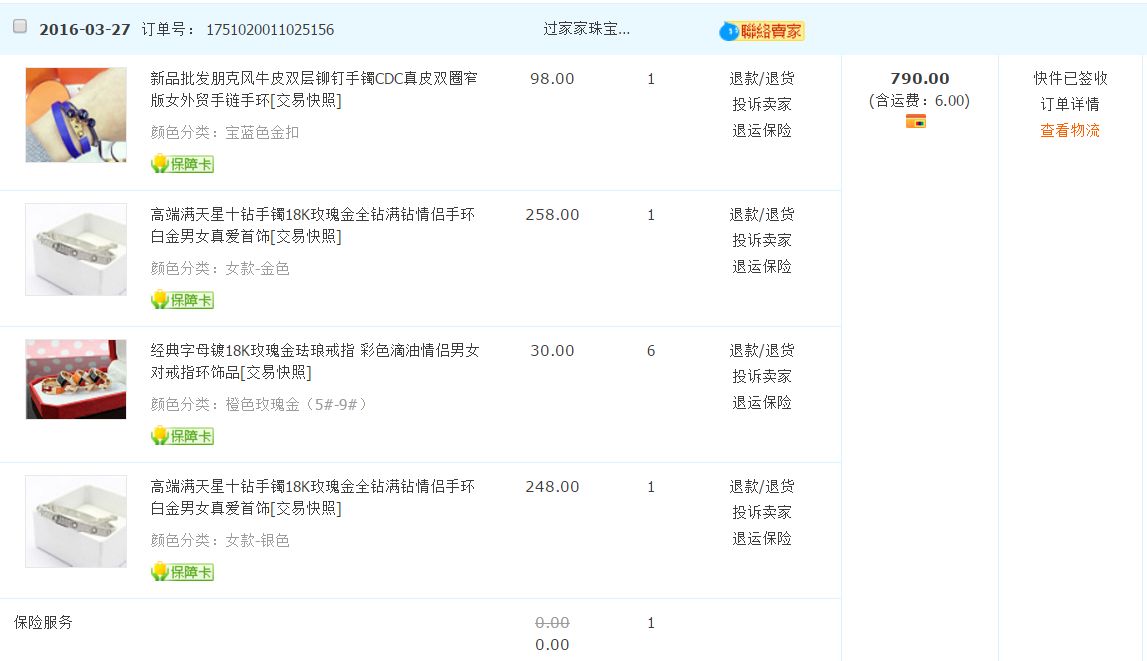Click the order total 790.00
Screen dimensions: 1147x661
tap(920, 78)
